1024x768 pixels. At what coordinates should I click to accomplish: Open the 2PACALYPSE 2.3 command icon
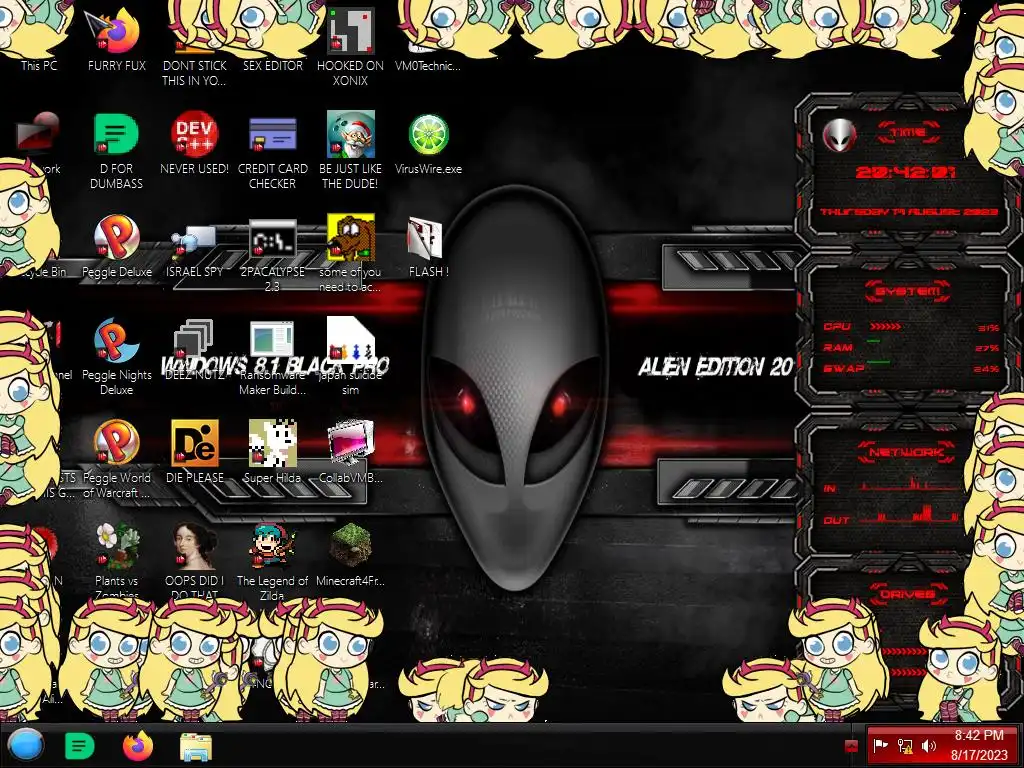click(x=272, y=239)
